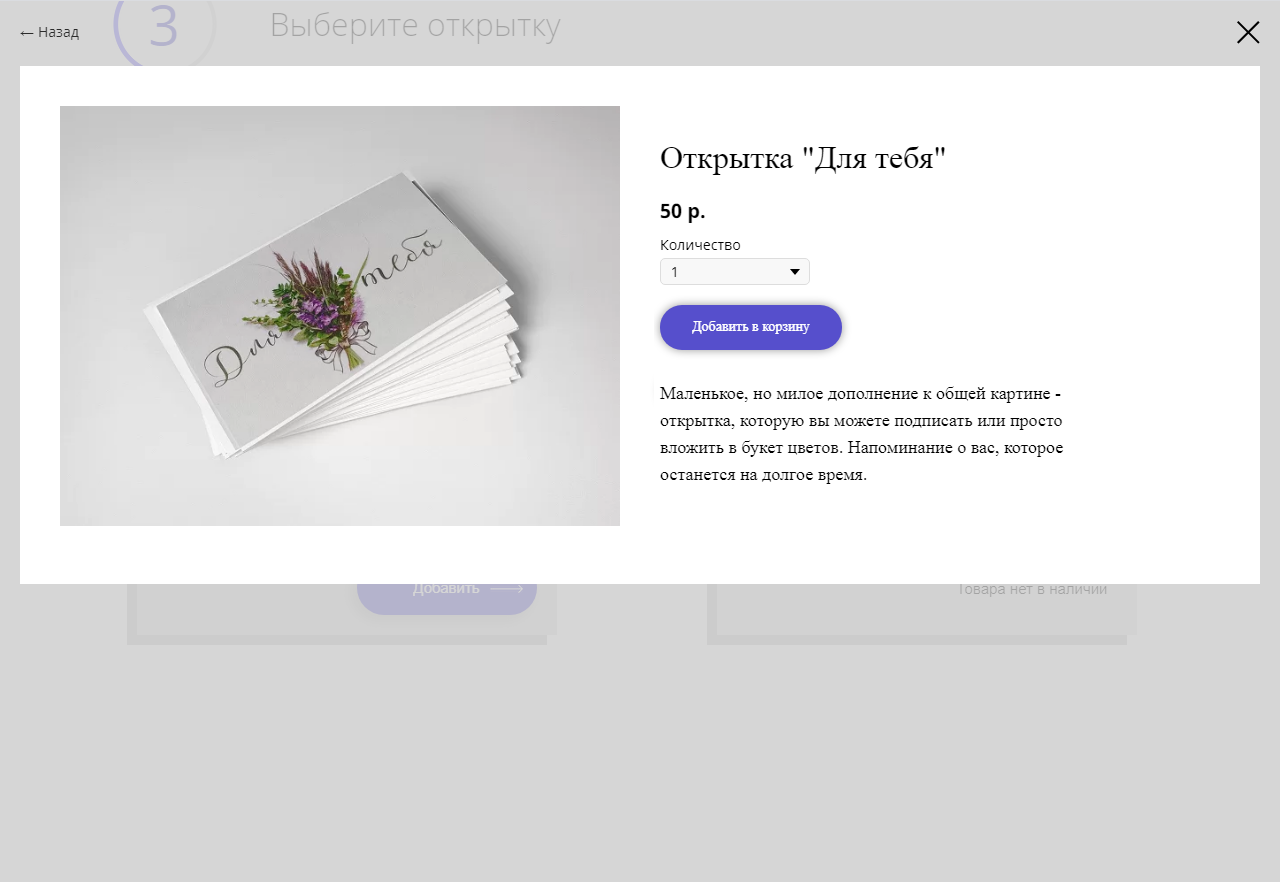The height and width of the screenshot is (882, 1280).
Task: Click the product description paragraph
Action: point(861,433)
